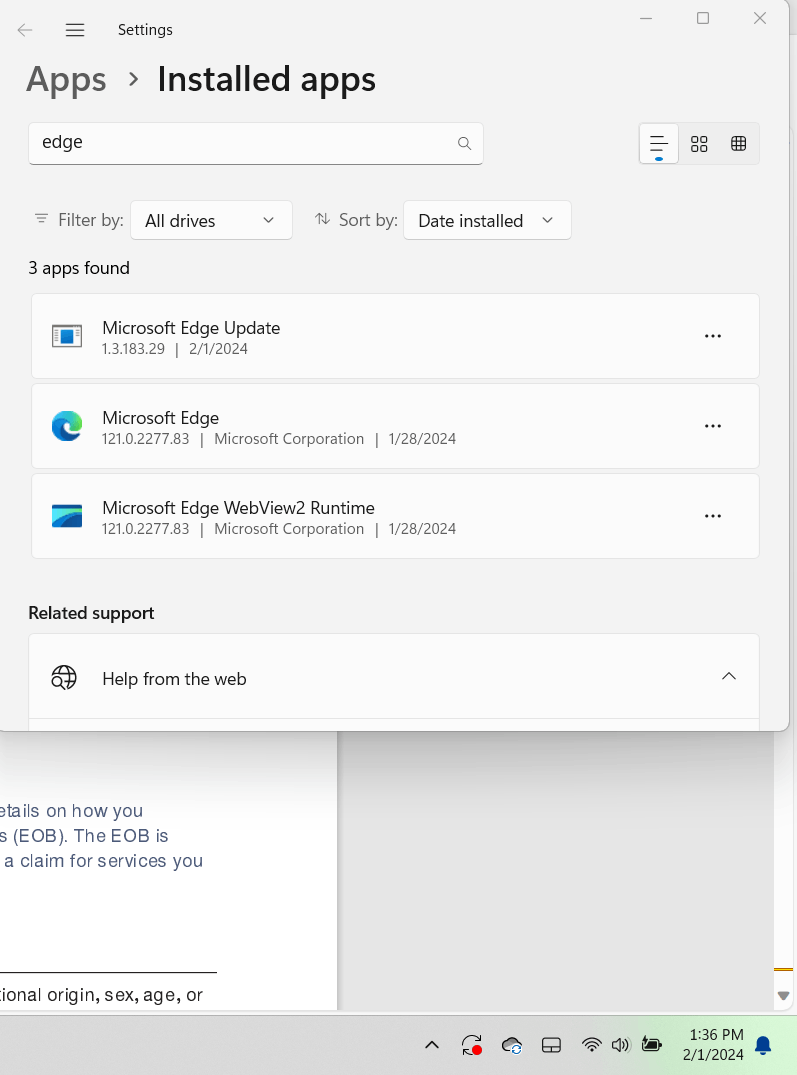Click the Microsoft Edge Update name text
This screenshot has width=797, height=1075.
pyautogui.click(x=191, y=328)
